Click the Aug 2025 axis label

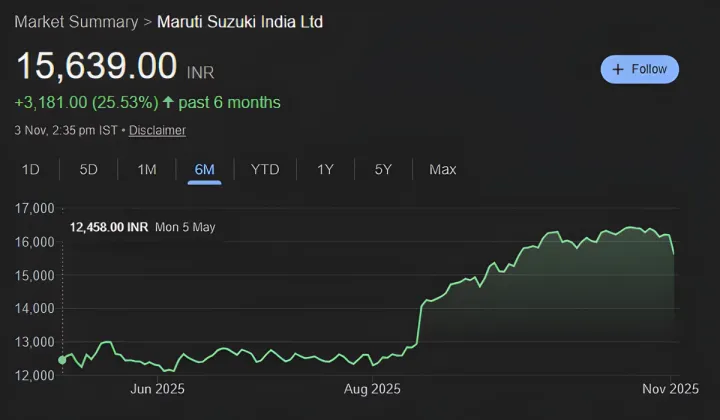pyautogui.click(x=373, y=388)
